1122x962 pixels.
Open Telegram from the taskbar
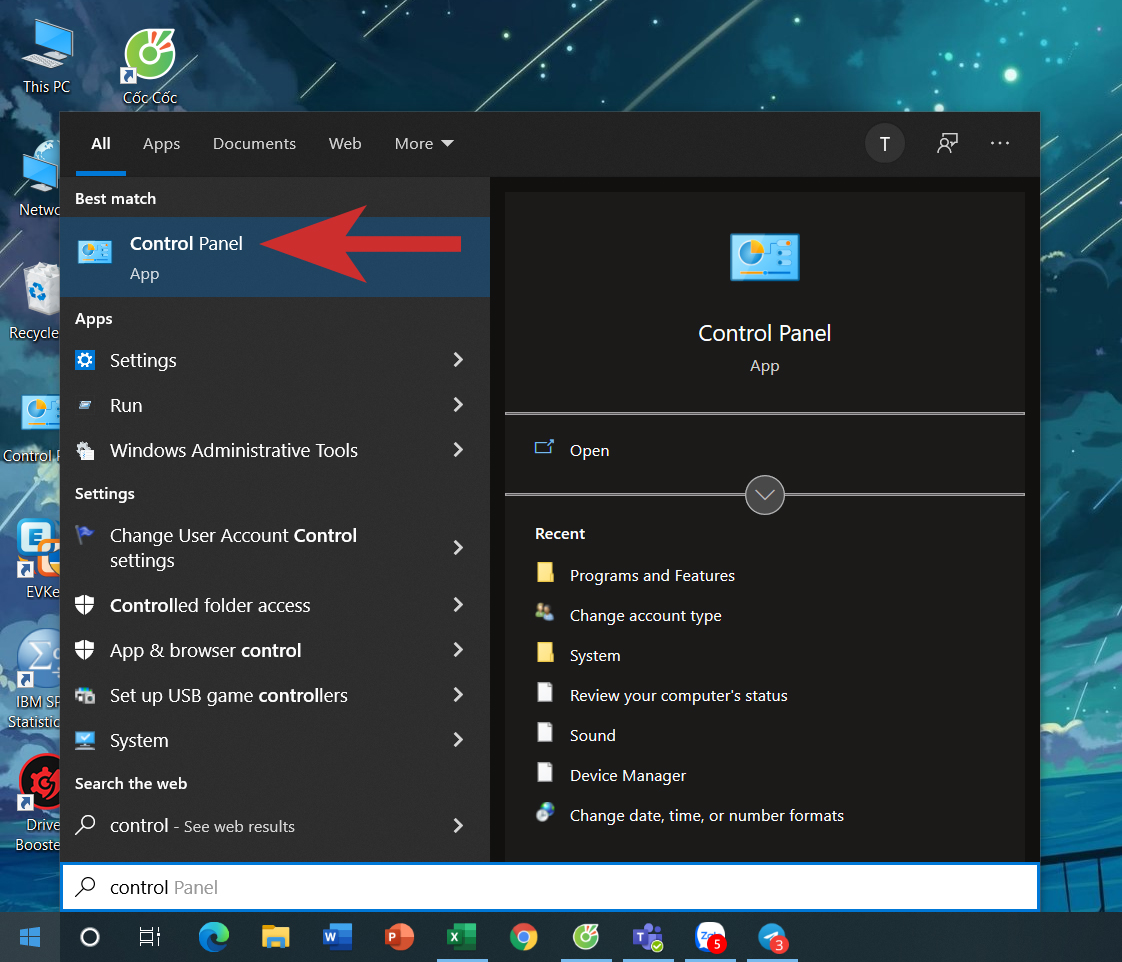tap(772, 937)
